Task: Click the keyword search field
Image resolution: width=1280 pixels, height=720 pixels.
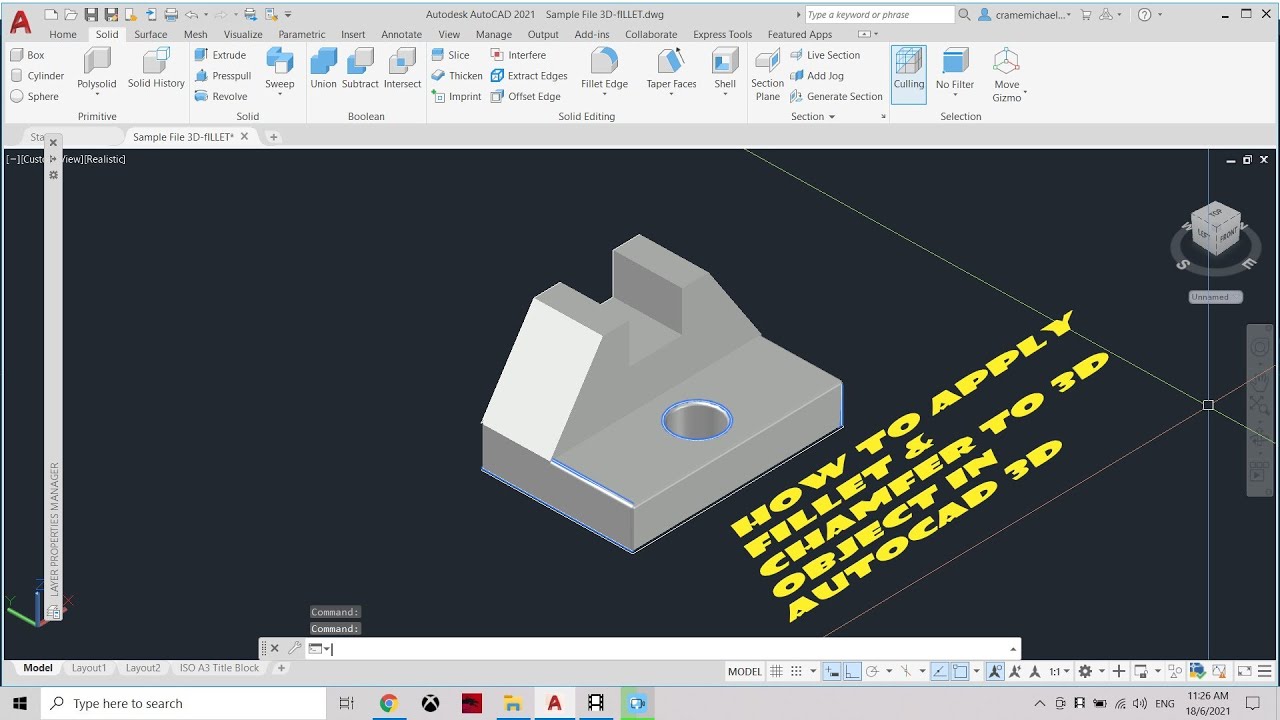Action: pos(879,14)
